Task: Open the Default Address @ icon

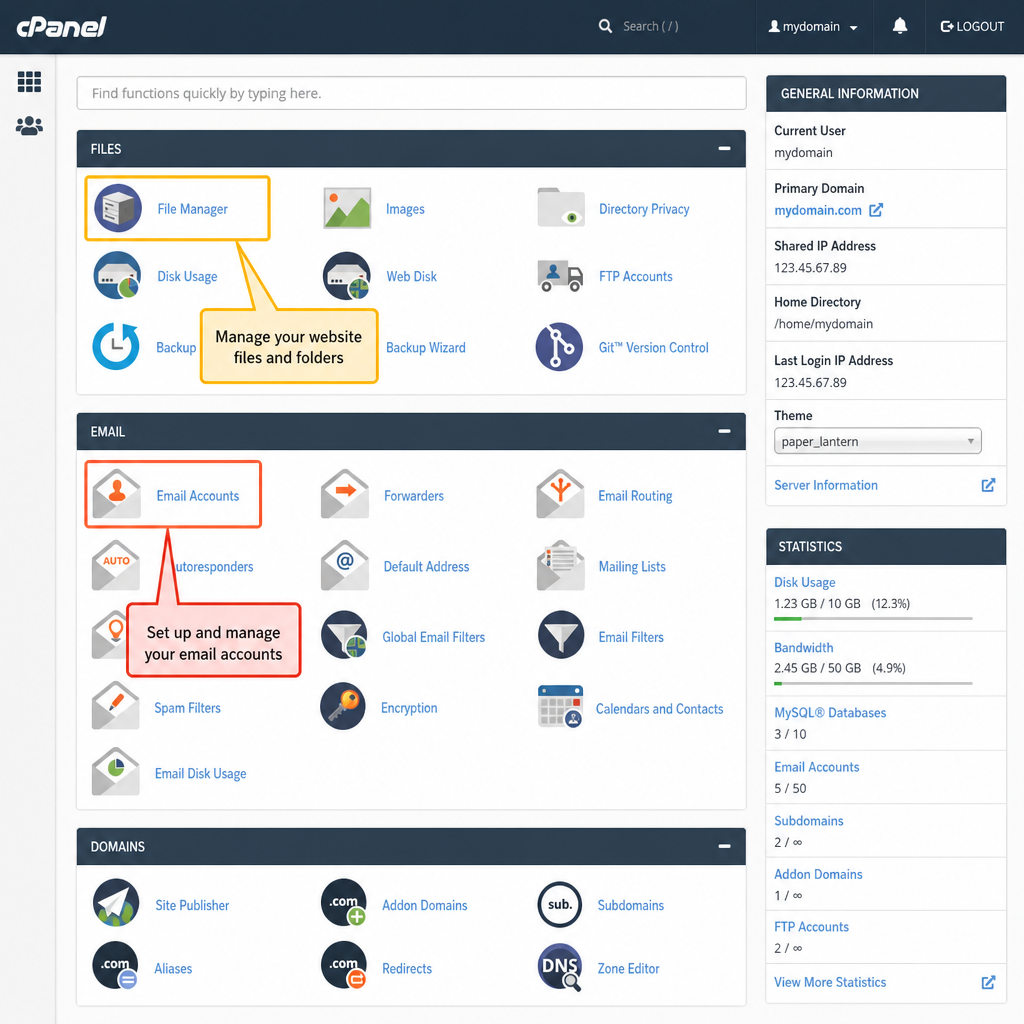Action: coord(345,566)
